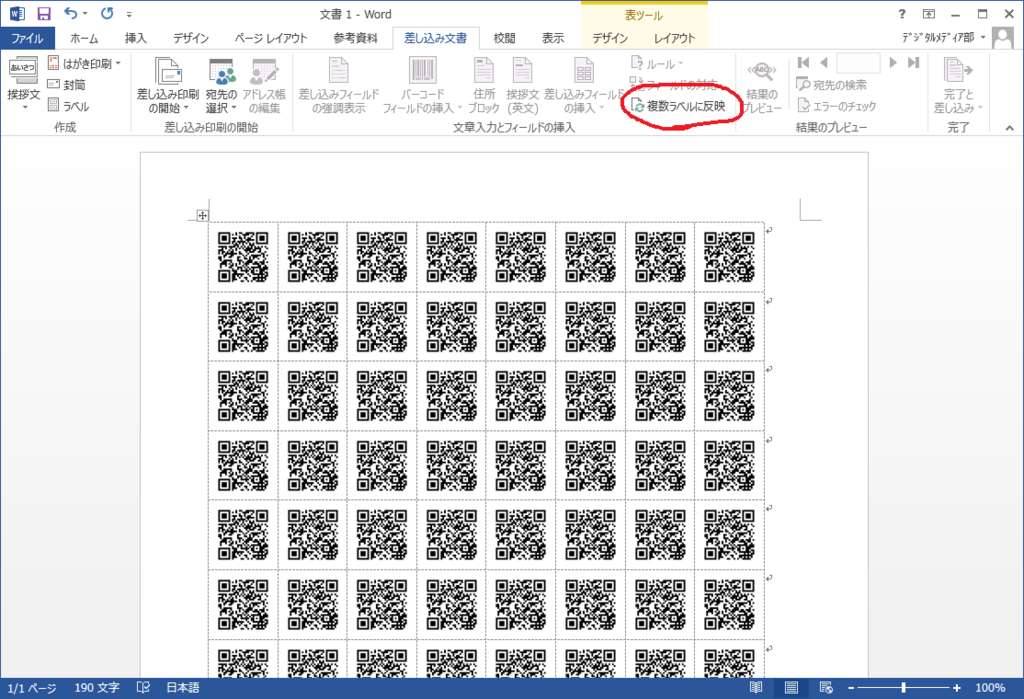Click the QR code in the first table cell

[x=243, y=257]
